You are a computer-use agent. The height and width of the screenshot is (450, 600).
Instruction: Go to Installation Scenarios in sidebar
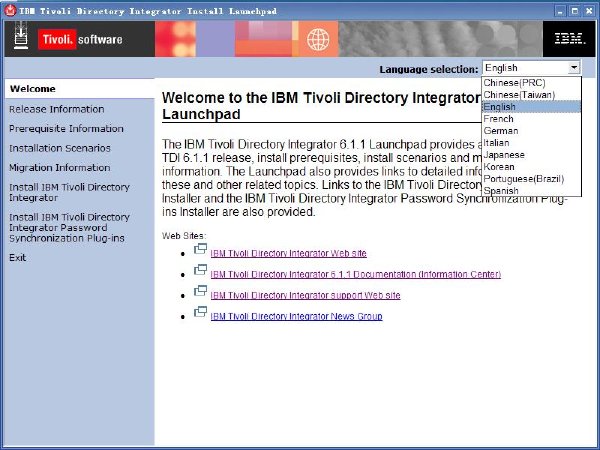pyautogui.click(x=60, y=148)
